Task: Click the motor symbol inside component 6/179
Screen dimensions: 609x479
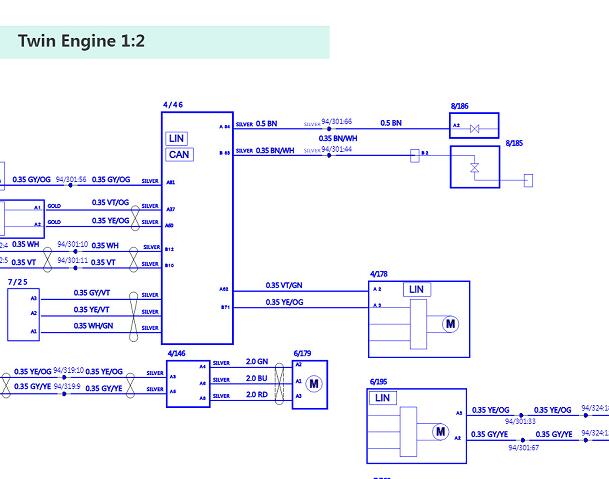Action: (x=314, y=384)
